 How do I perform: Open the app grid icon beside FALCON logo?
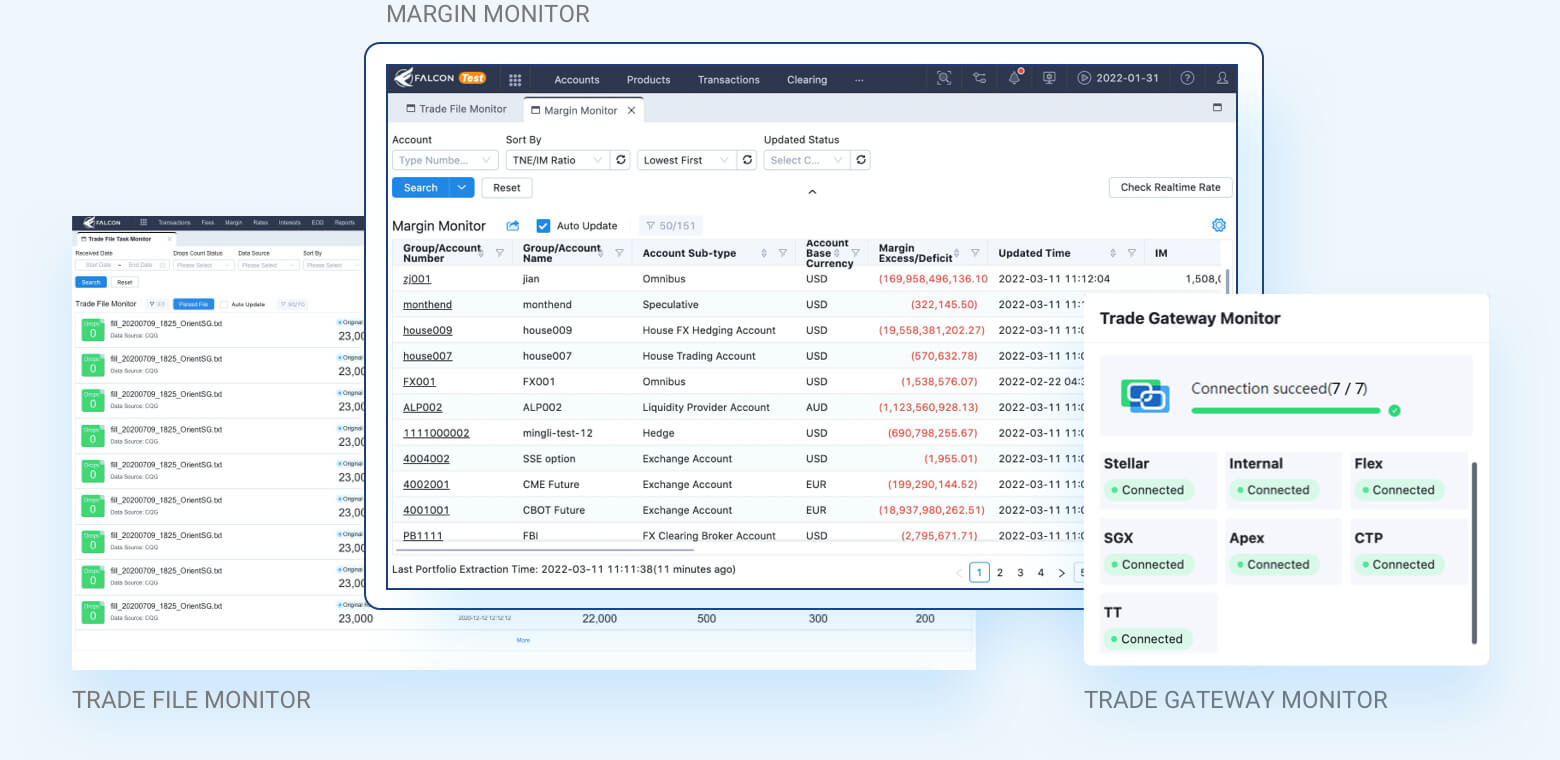click(x=515, y=78)
